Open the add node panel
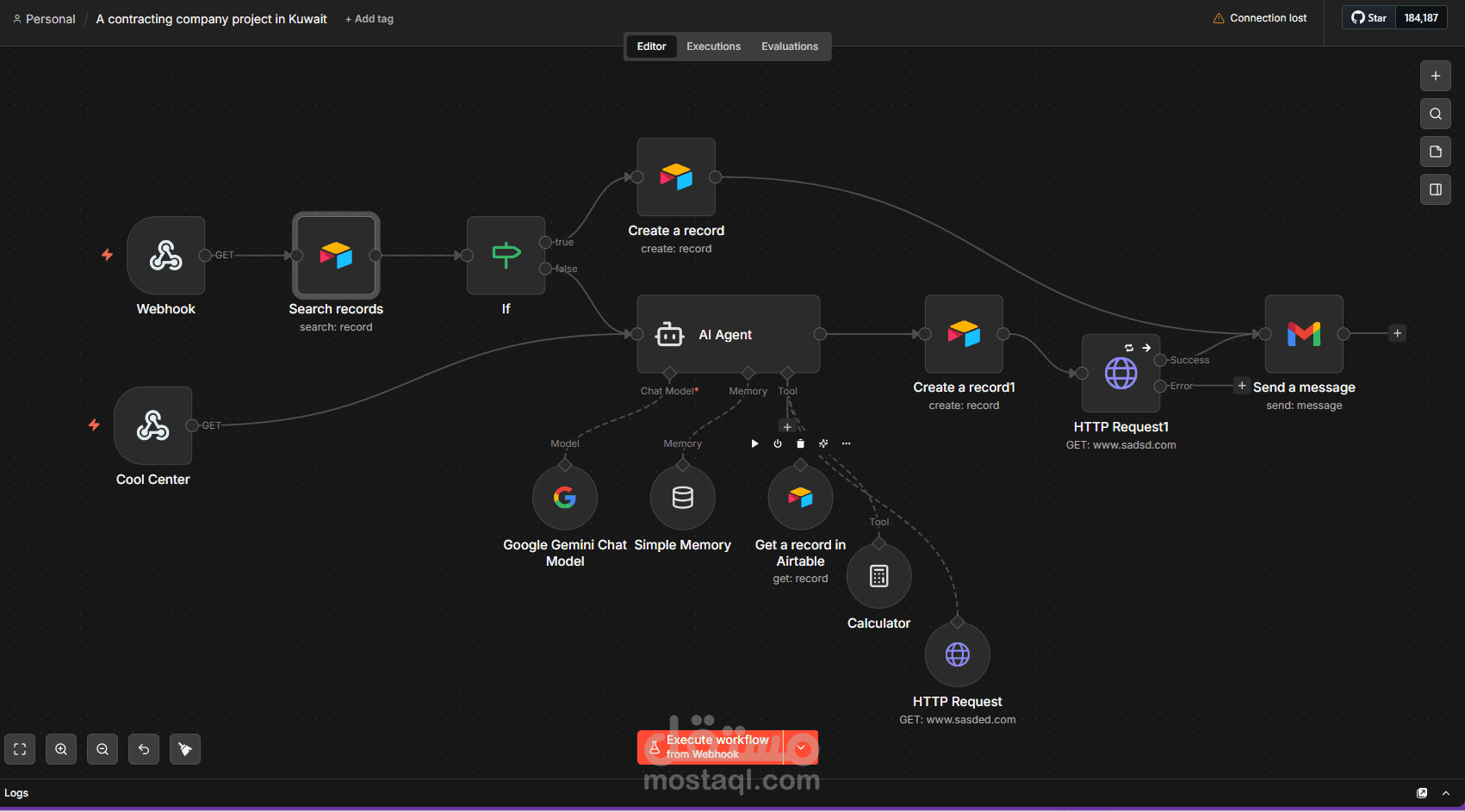The image size is (1465, 812). pyautogui.click(x=1436, y=76)
